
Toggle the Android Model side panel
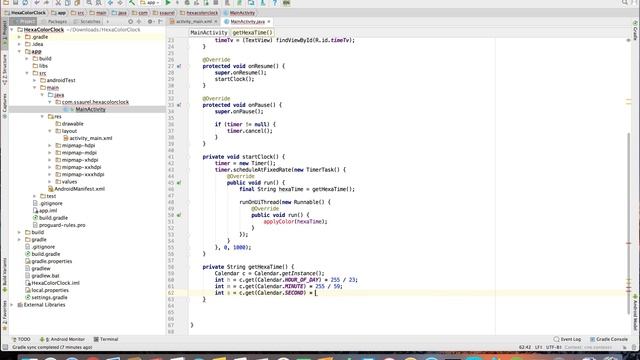(636, 312)
